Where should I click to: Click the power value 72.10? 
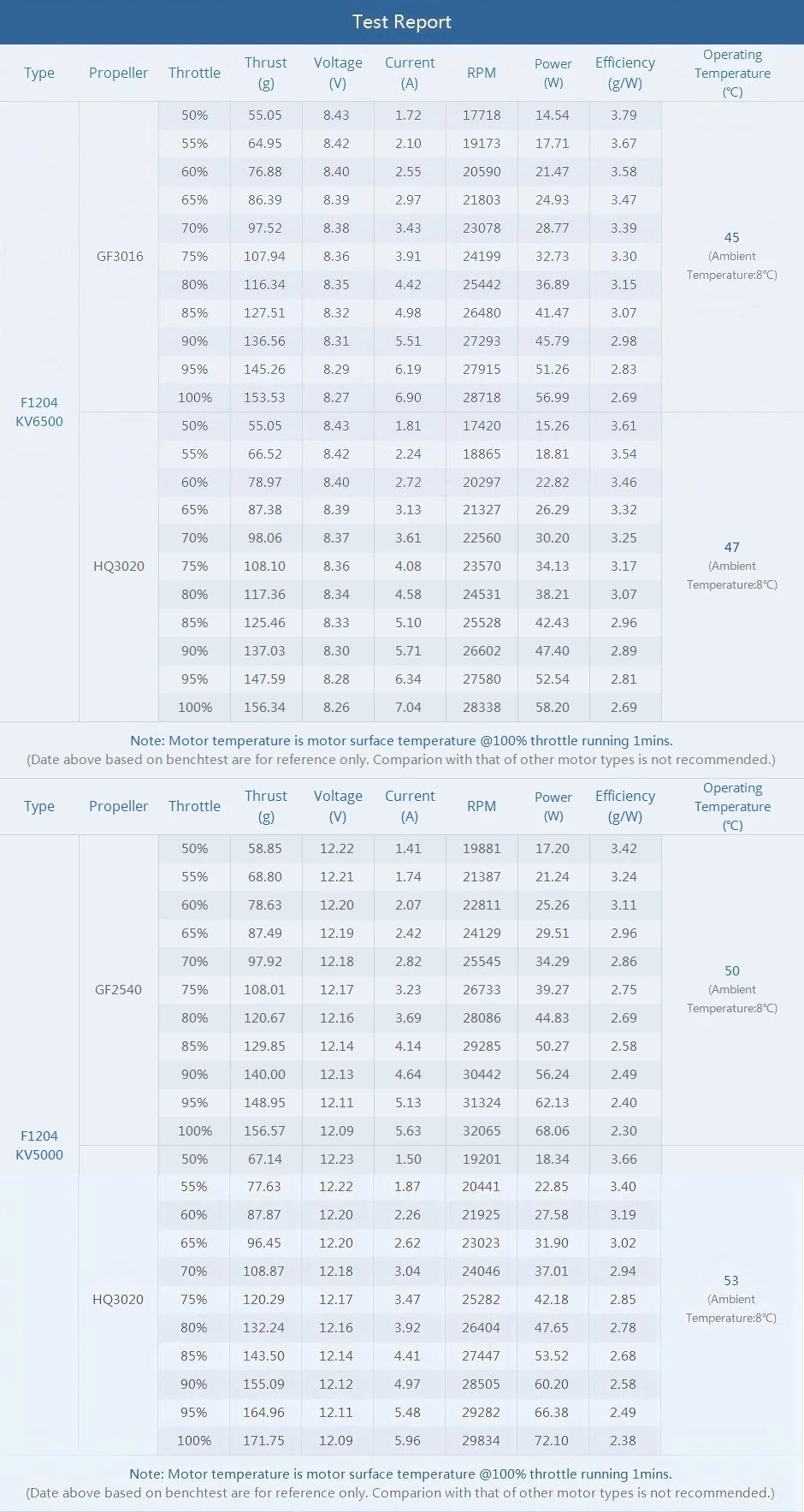[x=552, y=1440]
